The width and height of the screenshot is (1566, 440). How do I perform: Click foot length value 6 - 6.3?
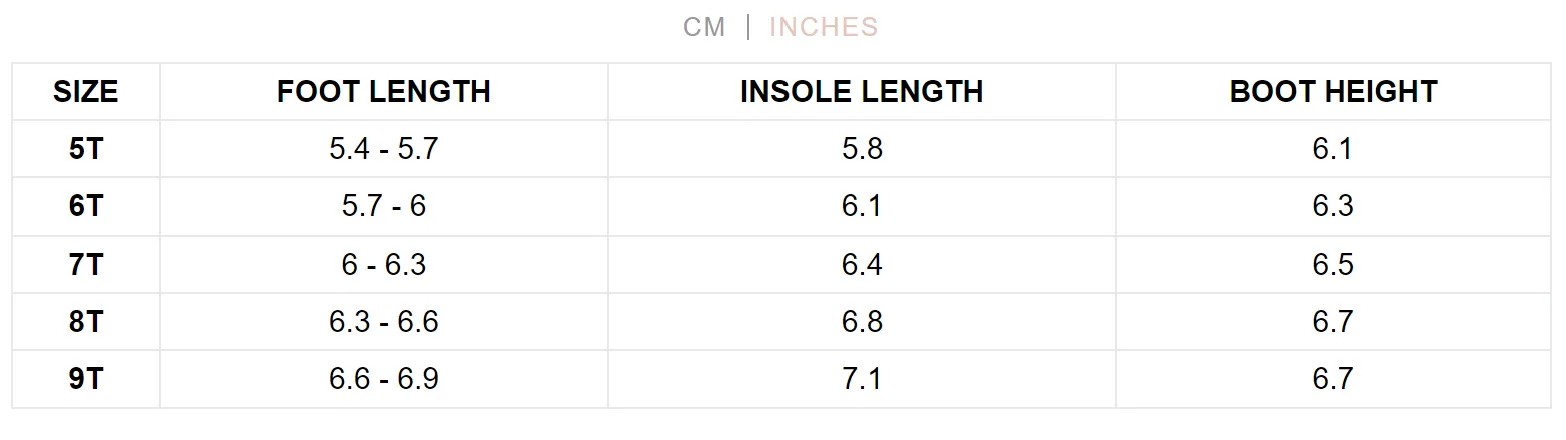pos(384,264)
